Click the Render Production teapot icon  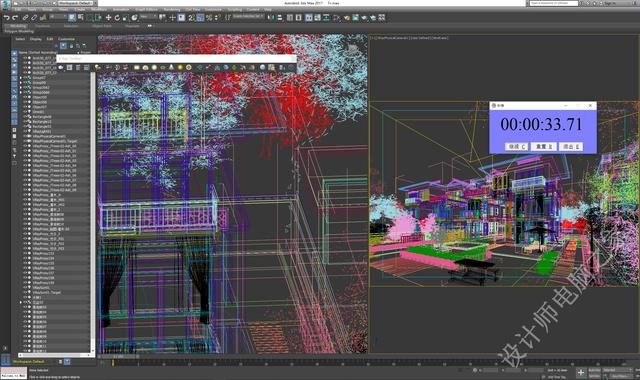click(x=364, y=18)
